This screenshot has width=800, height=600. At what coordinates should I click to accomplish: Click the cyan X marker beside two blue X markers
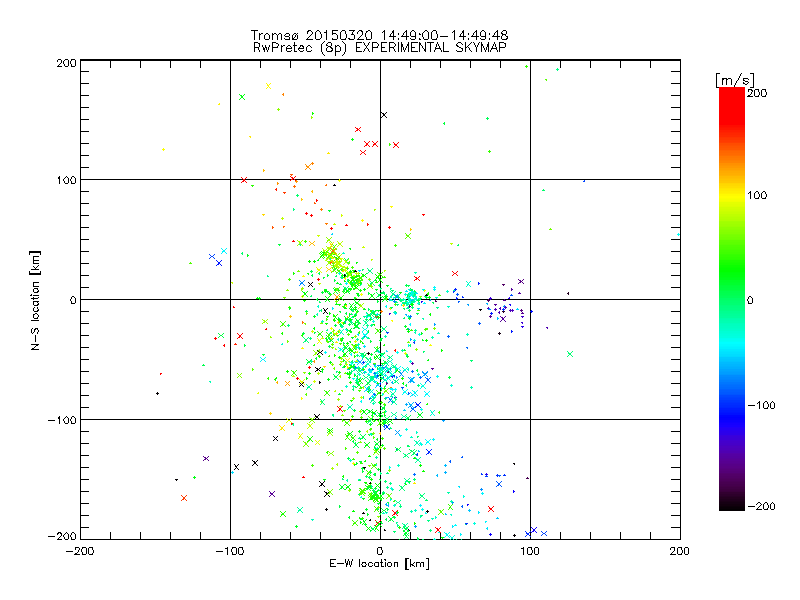[x=224, y=251]
